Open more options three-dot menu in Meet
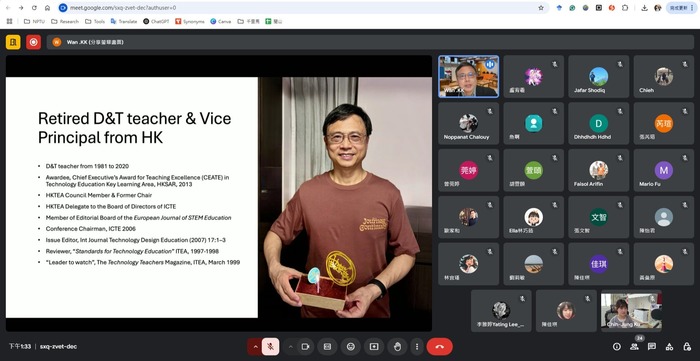 tap(417, 347)
